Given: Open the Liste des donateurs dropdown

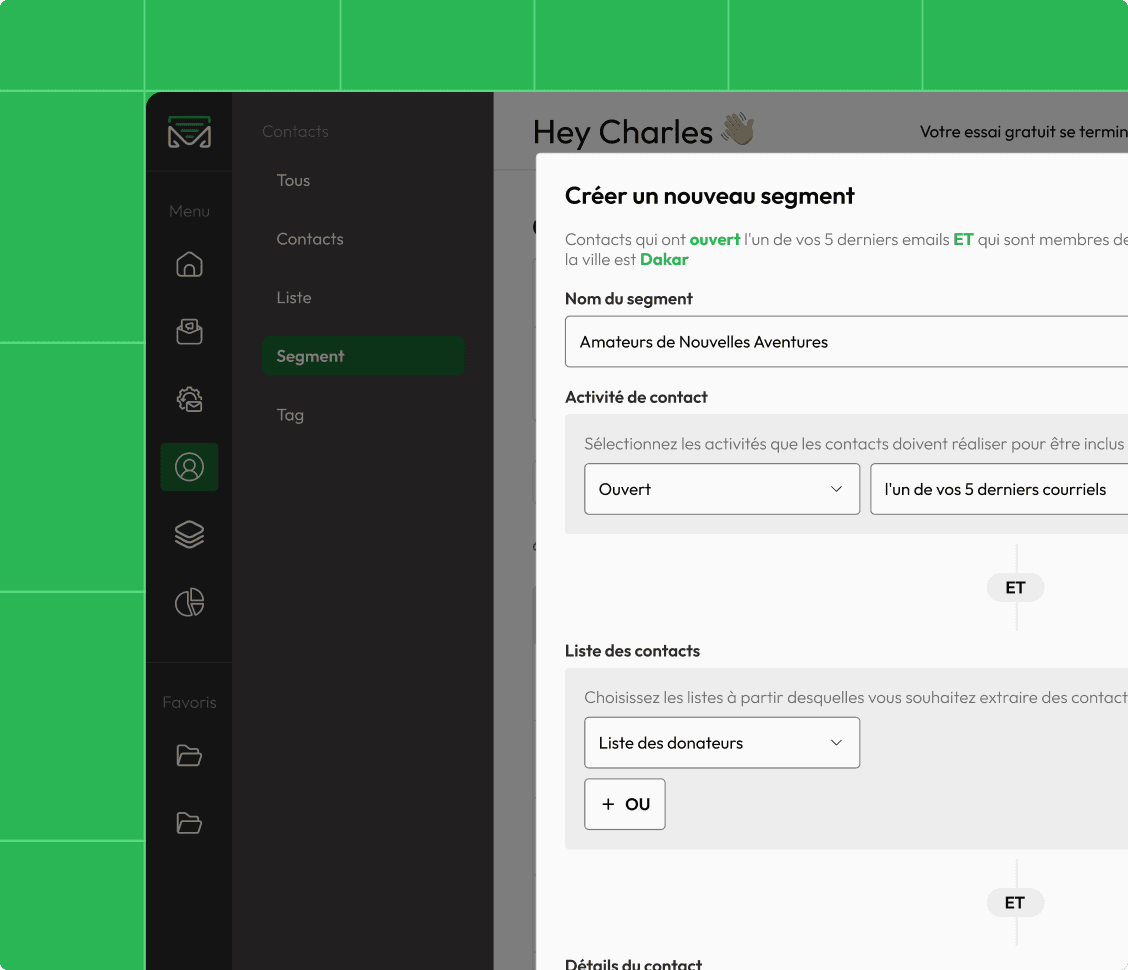Looking at the screenshot, I should coord(722,743).
